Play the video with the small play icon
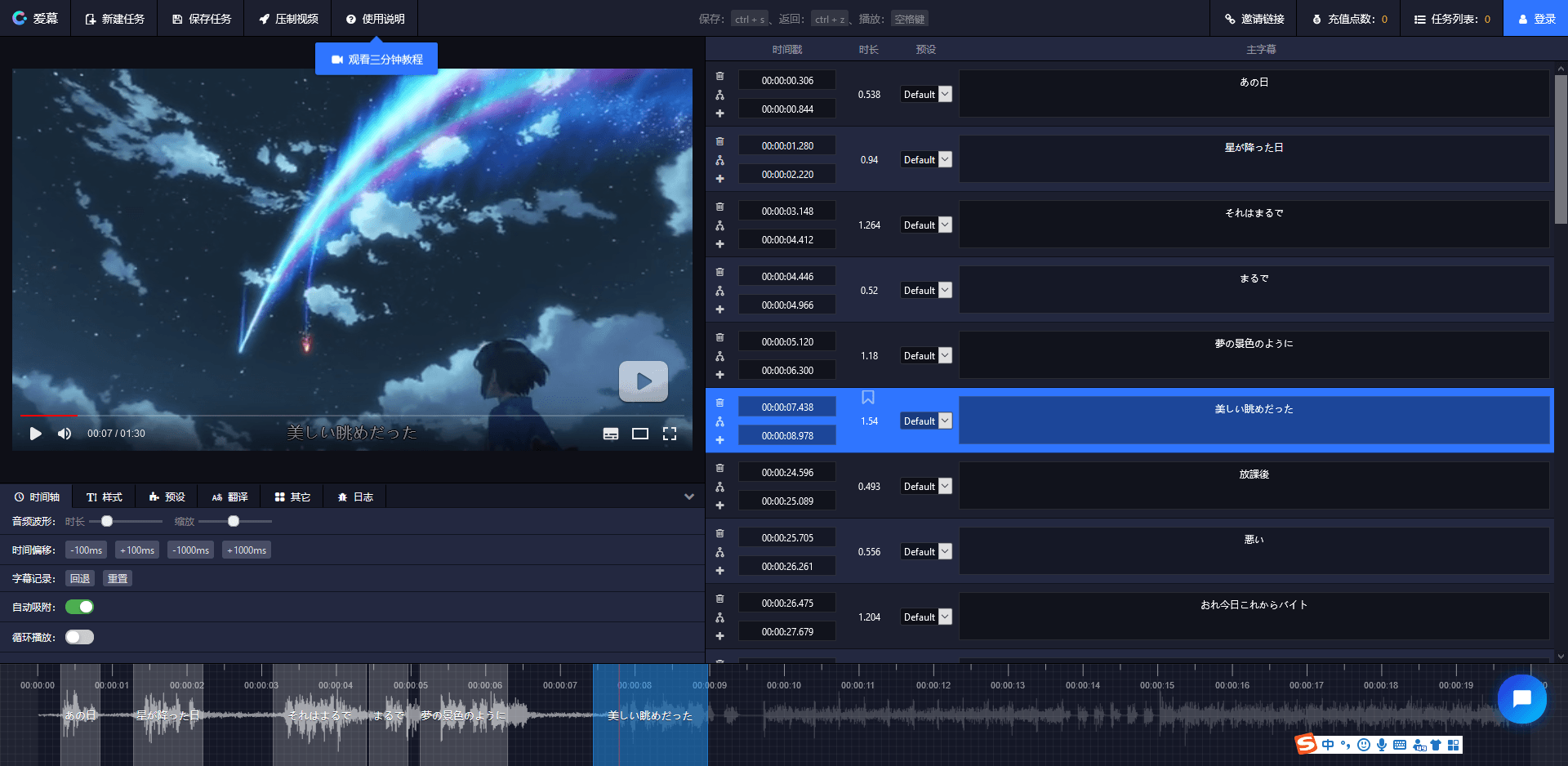 pos(35,434)
